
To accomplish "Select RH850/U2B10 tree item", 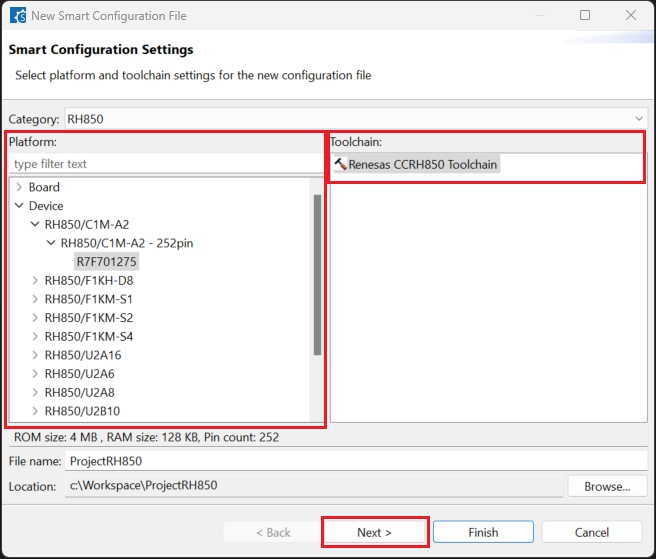I will coord(82,411).
